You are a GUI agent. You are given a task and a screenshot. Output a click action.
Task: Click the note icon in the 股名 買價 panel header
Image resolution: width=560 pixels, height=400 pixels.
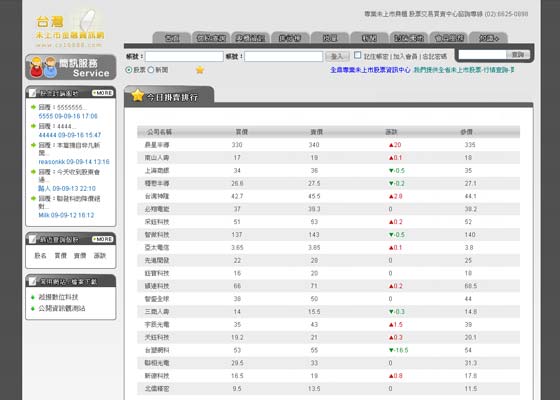[x=33, y=239]
